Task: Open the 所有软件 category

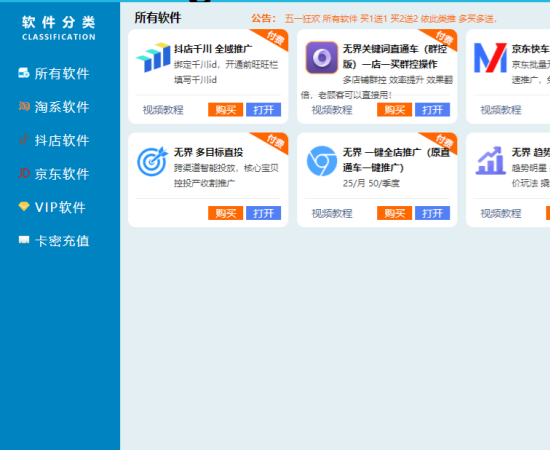Action: [62, 74]
